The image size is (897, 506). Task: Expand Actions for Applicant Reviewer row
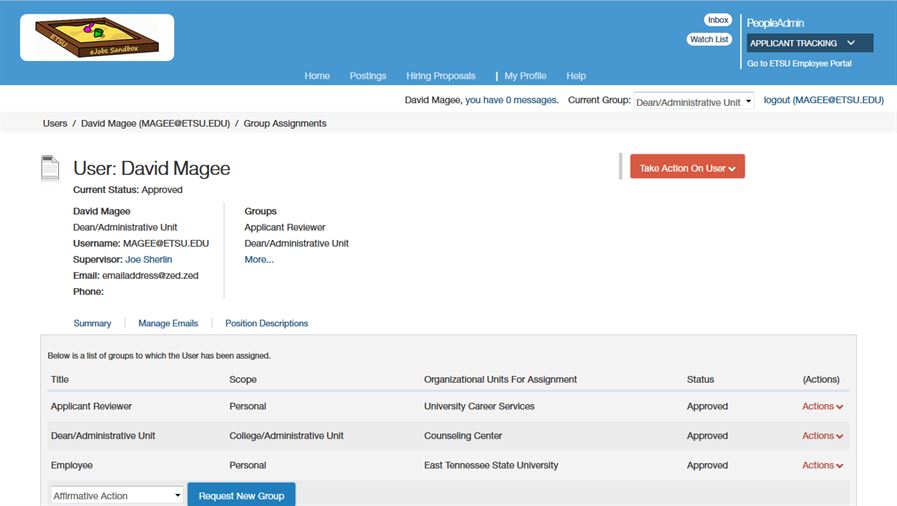coord(822,407)
